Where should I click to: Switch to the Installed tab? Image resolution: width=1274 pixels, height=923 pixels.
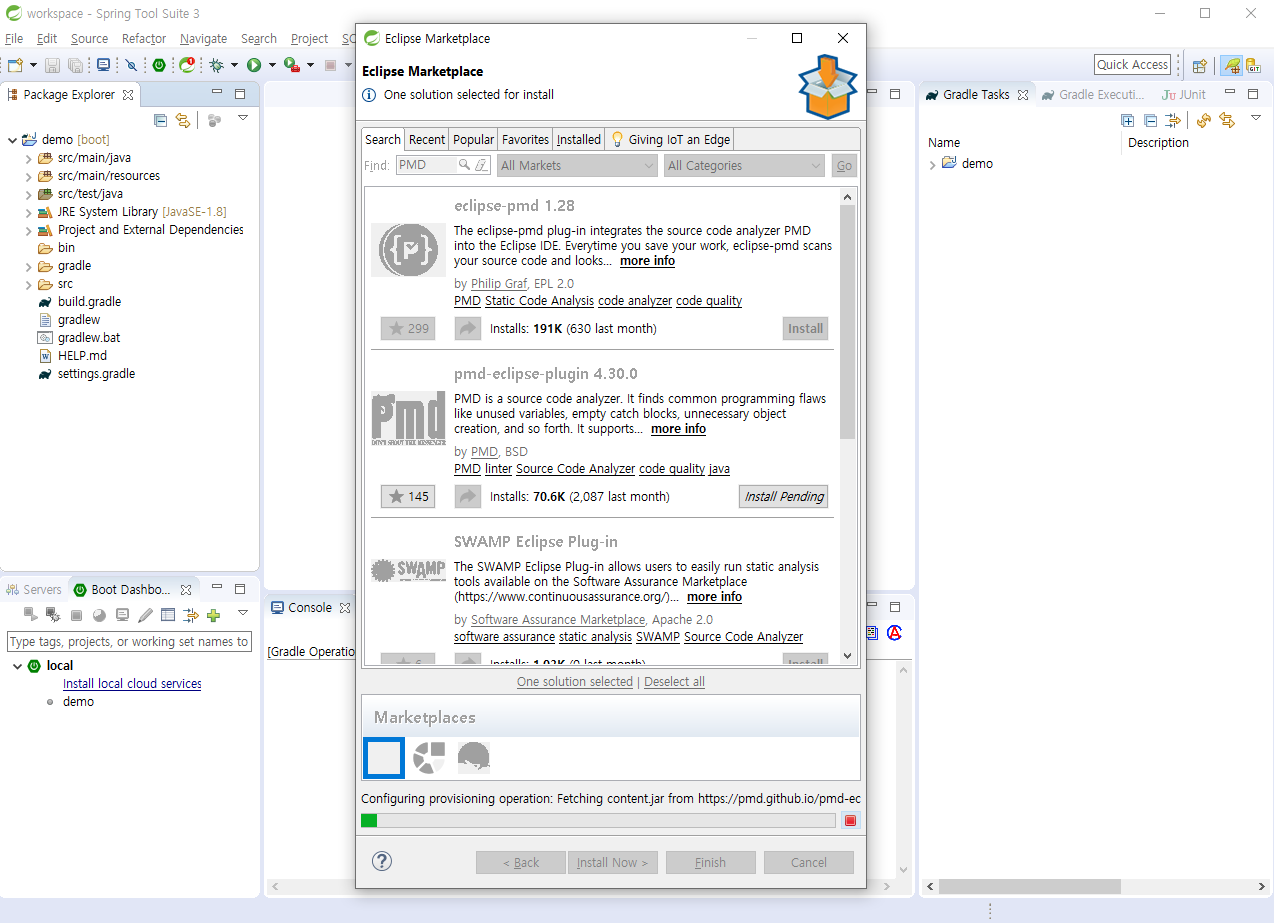coord(579,139)
